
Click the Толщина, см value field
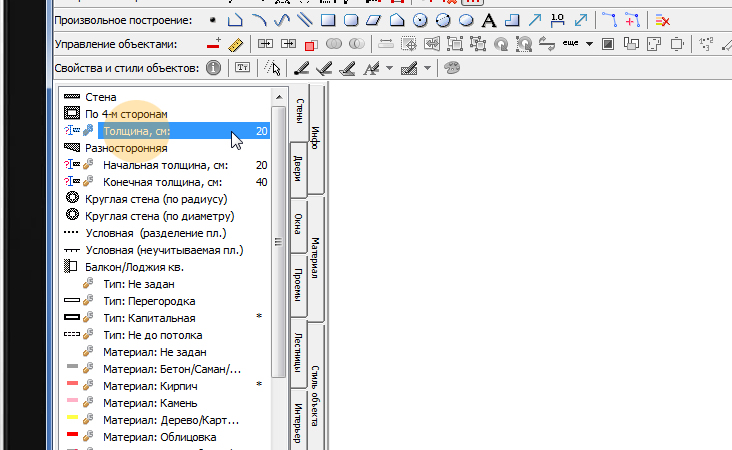pyautogui.click(x=260, y=131)
